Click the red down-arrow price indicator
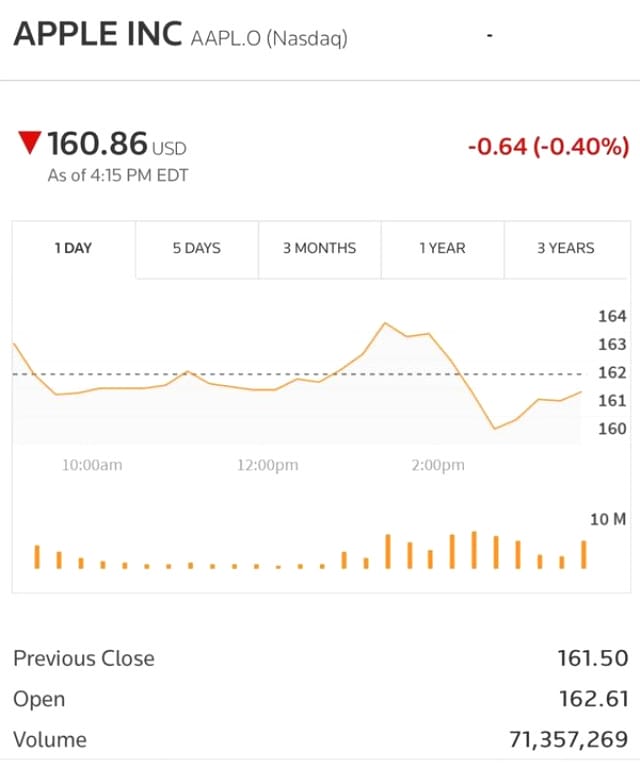This screenshot has width=640, height=768. 30,144
